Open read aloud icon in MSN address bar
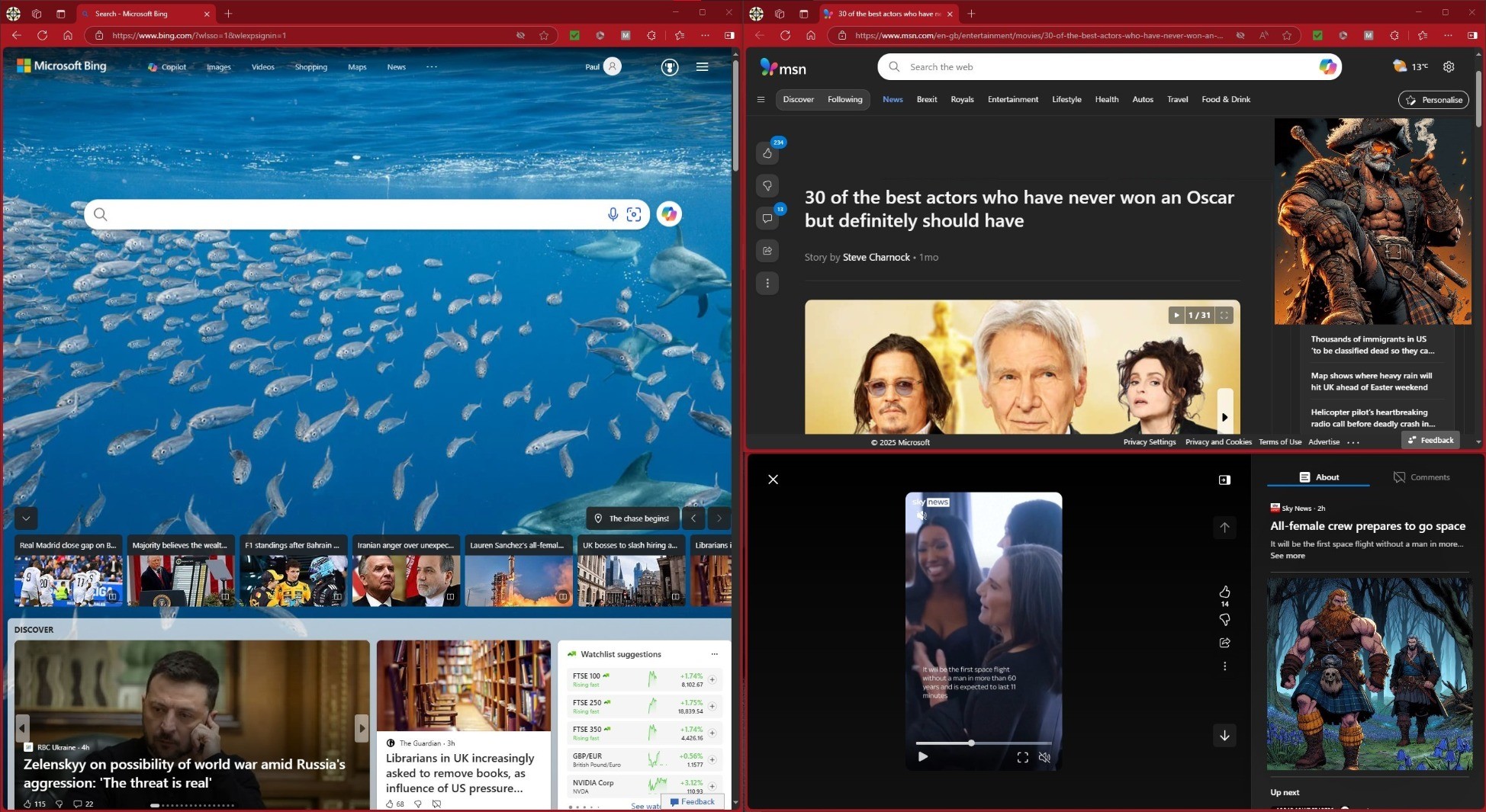Screen dimensions: 1486x812 (x=1264, y=35)
